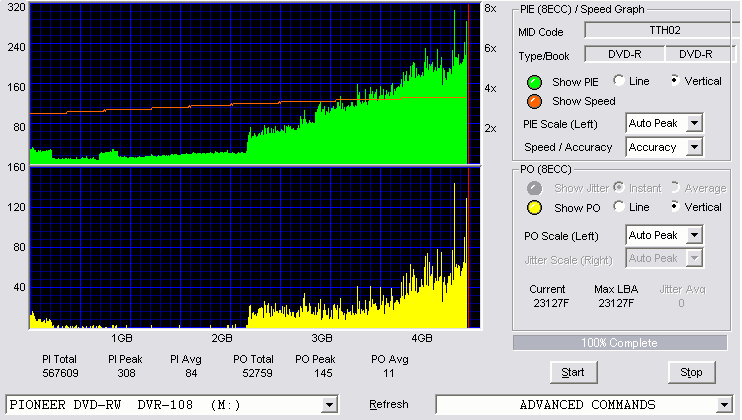Click the Start button
This screenshot has width=742, height=420.
[x=573, y=373]
